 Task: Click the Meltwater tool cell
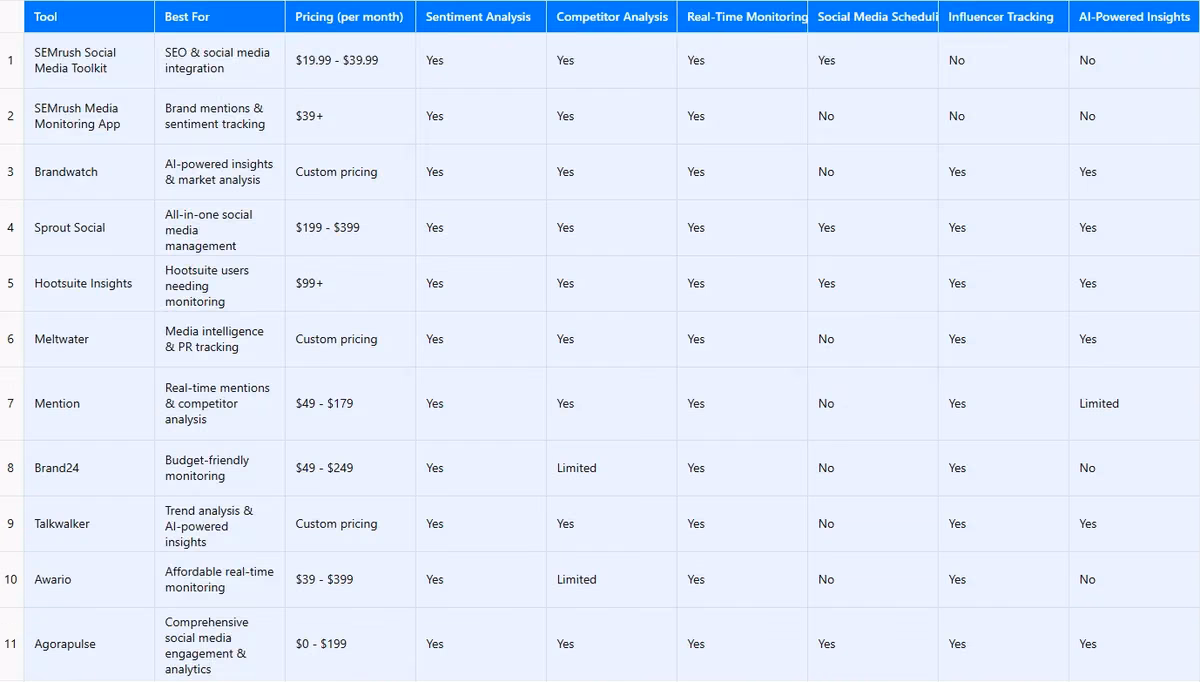coord(89,340)
